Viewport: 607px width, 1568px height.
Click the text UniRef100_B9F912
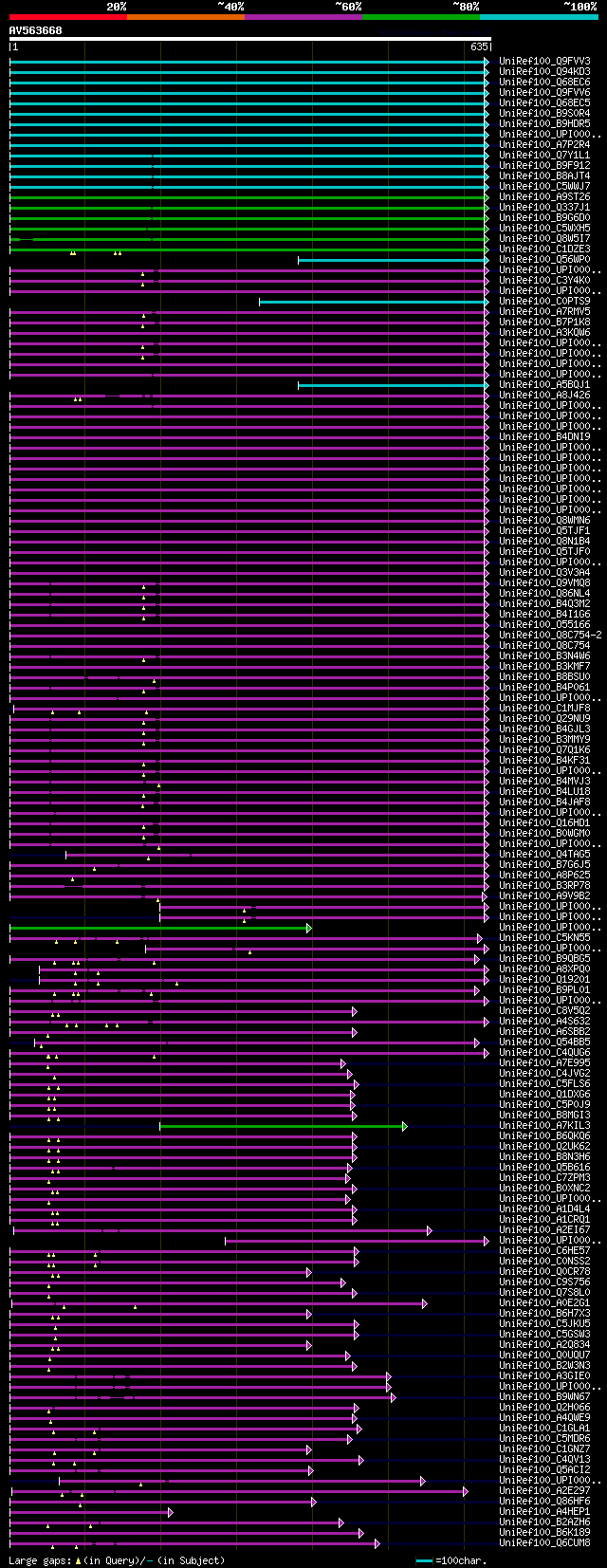pos(544,165)
